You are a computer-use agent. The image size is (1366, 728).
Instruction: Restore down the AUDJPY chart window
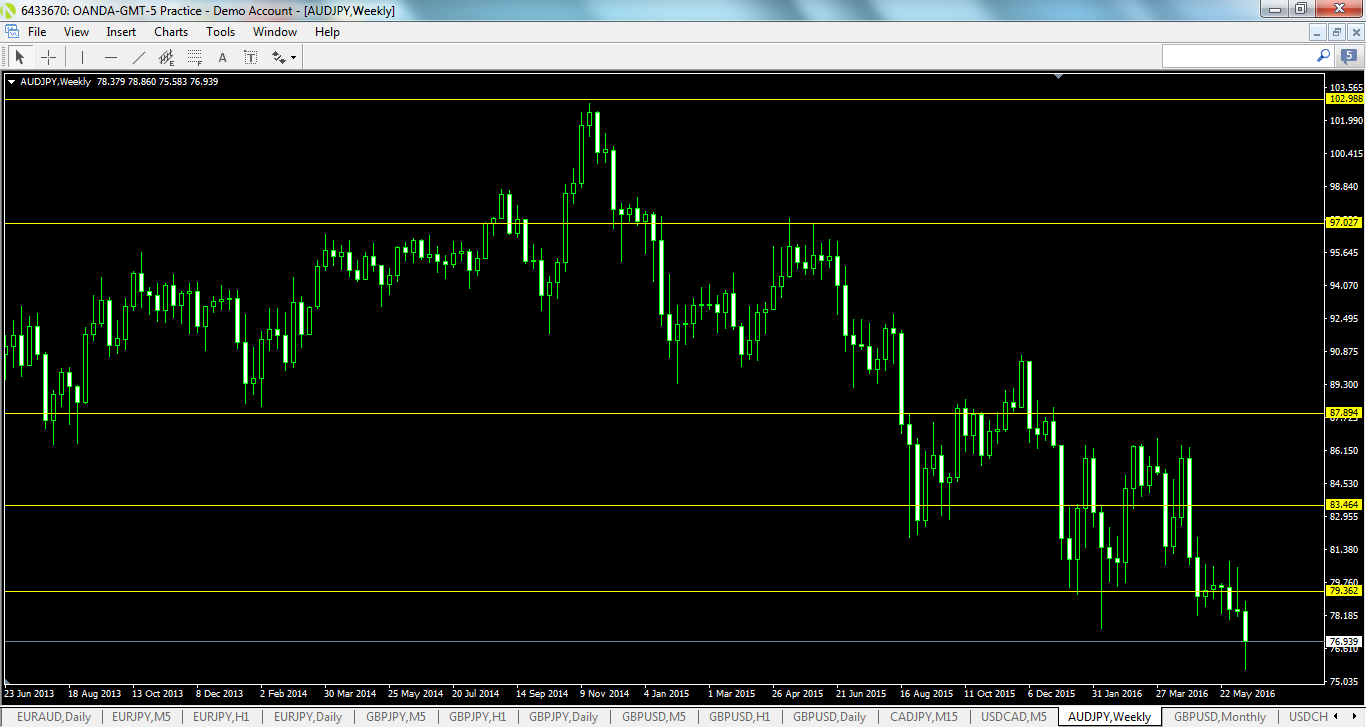[x=1336, y=31]
